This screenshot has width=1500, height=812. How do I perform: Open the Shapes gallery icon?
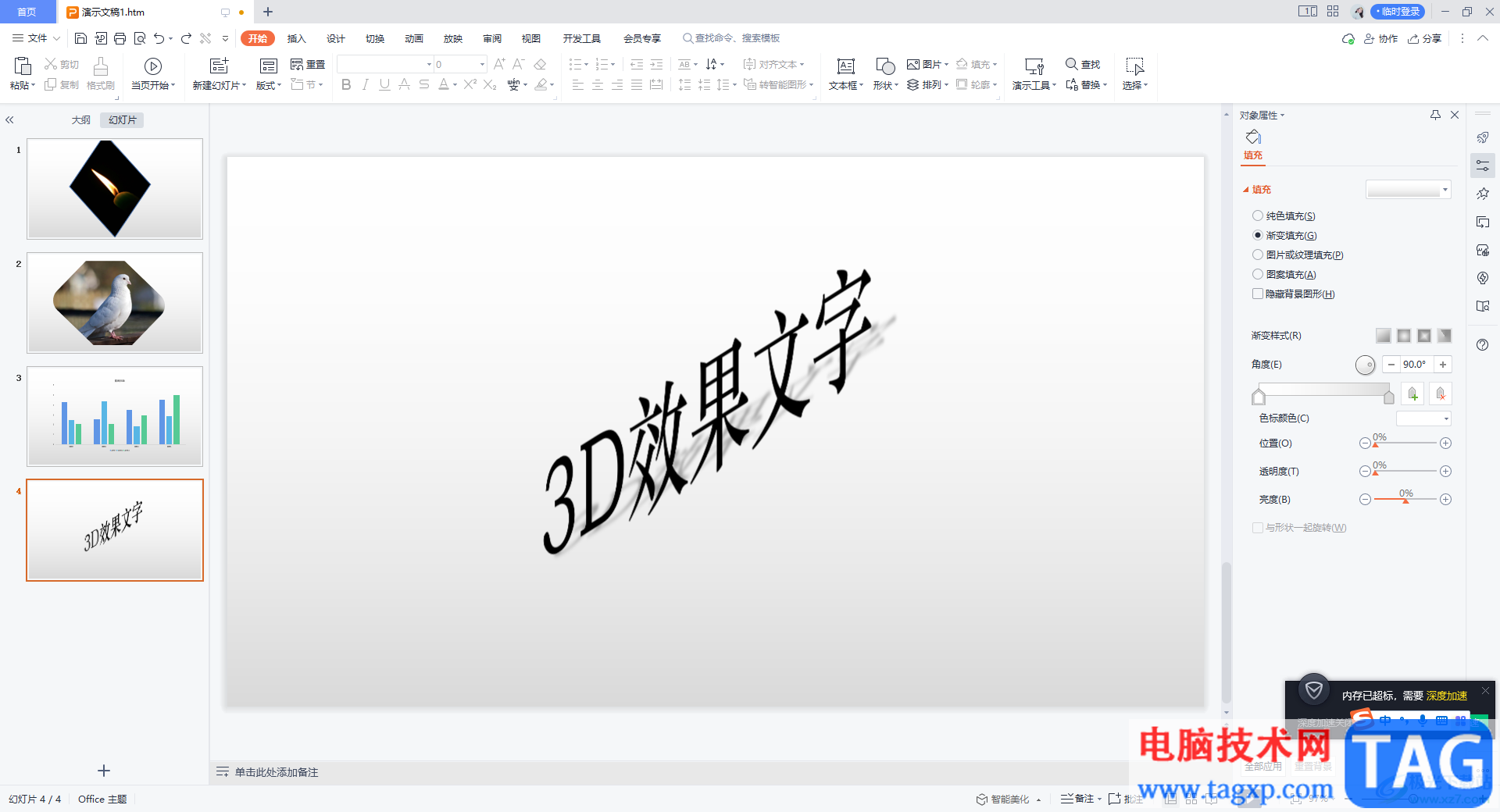click(x=885, y=66)
